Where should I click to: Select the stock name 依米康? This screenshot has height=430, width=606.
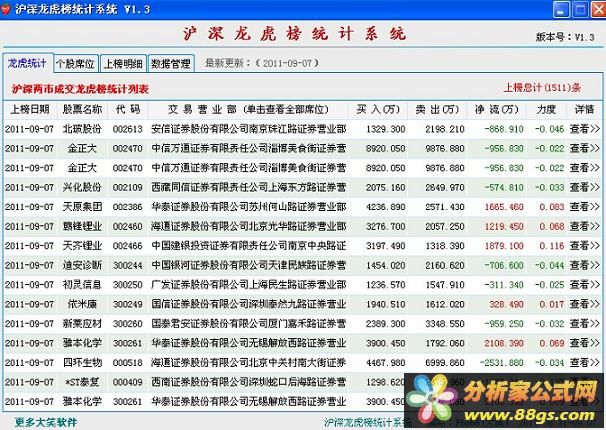[82, 304]
